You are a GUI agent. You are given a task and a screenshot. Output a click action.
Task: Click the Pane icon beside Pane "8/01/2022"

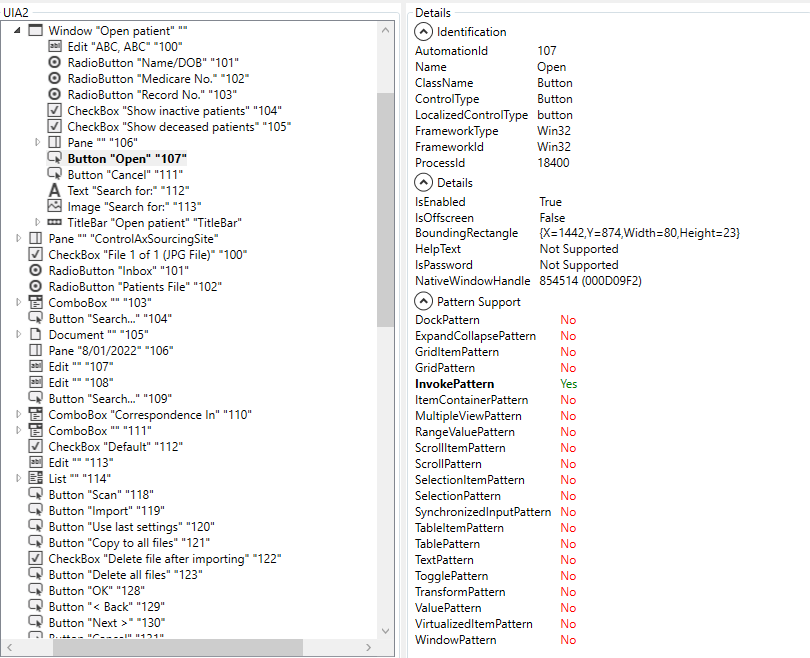[x=36, y=350]
